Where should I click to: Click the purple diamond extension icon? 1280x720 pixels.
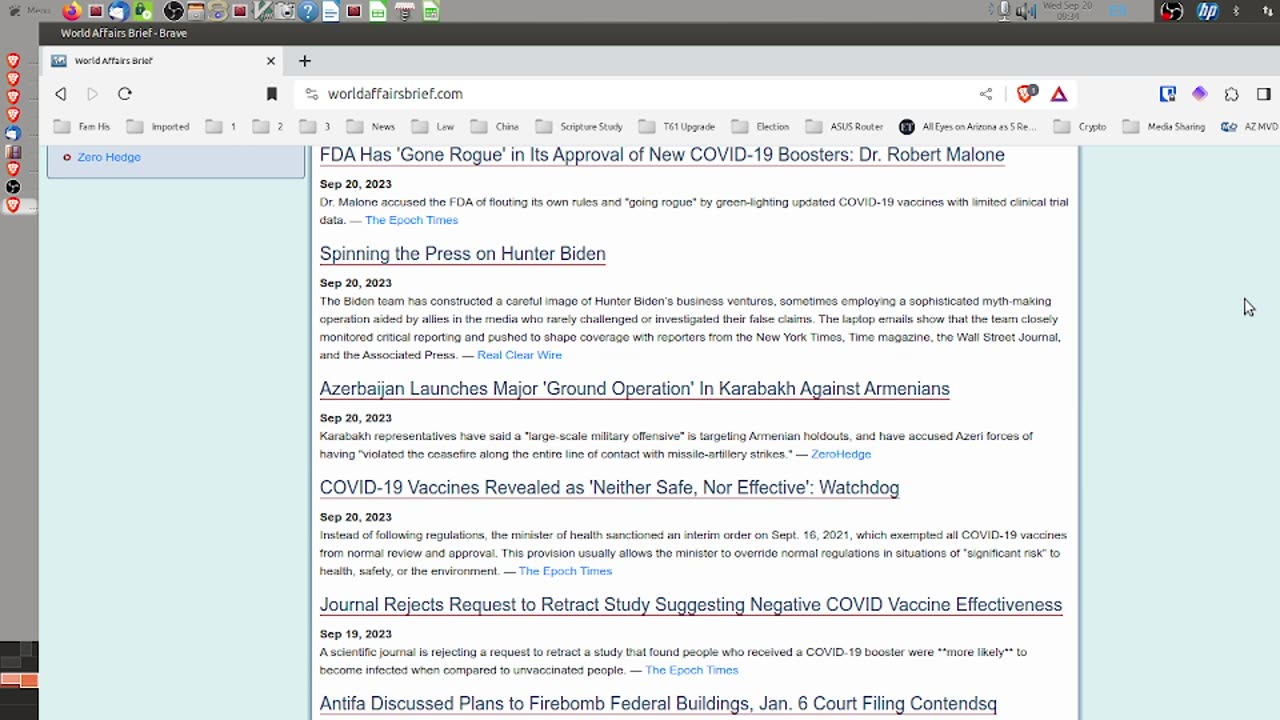[x=1199, y=94]
